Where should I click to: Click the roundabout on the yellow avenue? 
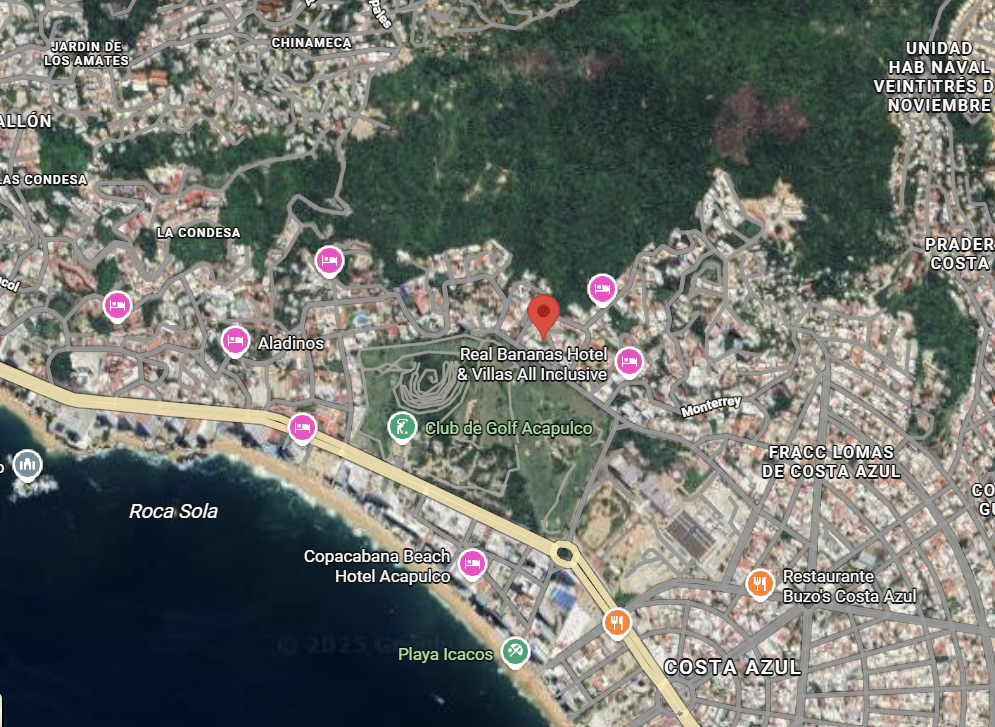point(563,554)
